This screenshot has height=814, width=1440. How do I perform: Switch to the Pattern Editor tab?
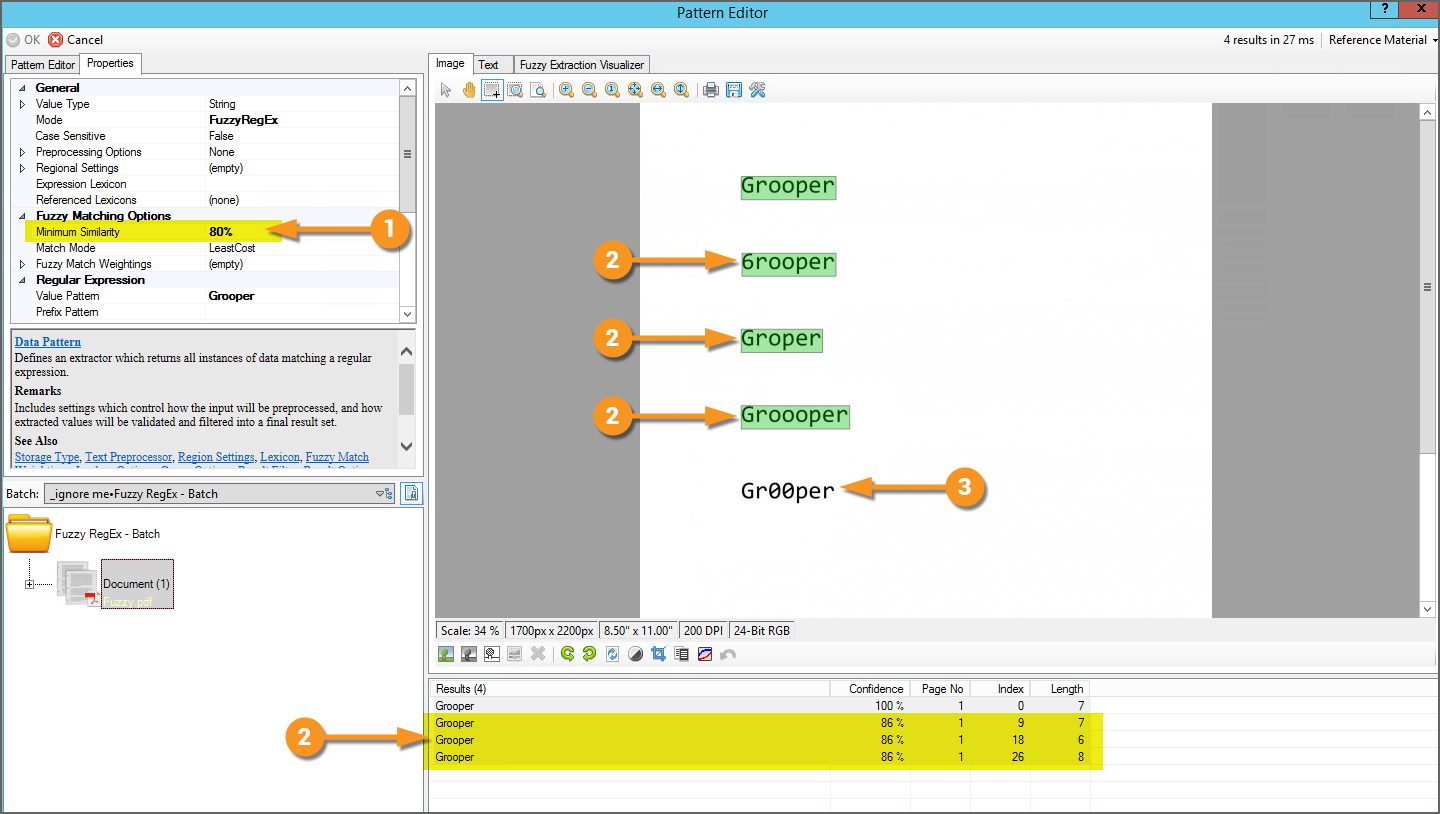click(43, 65)
